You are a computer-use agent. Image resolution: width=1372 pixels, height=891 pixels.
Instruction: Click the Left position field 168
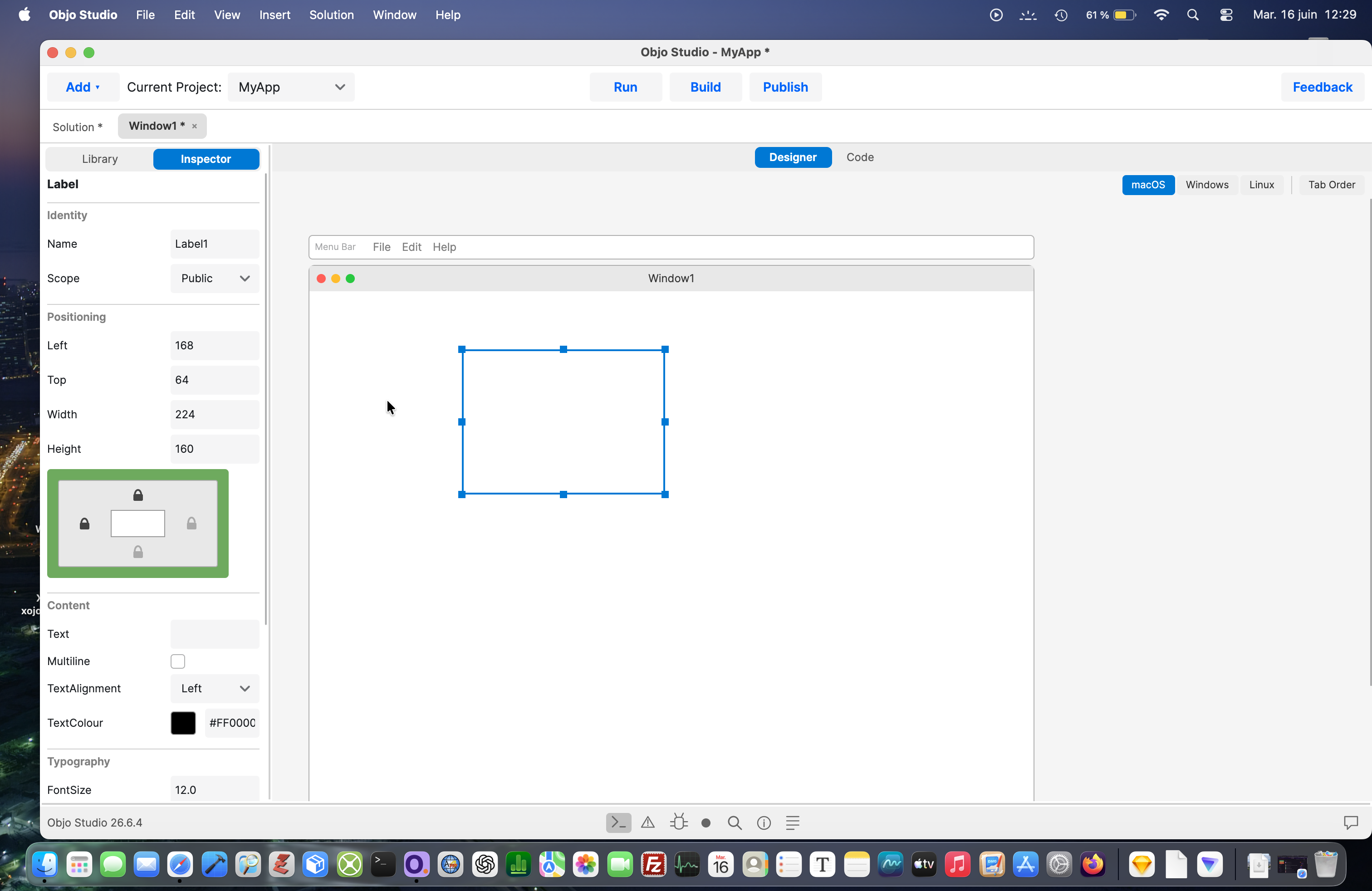[215, 345]
